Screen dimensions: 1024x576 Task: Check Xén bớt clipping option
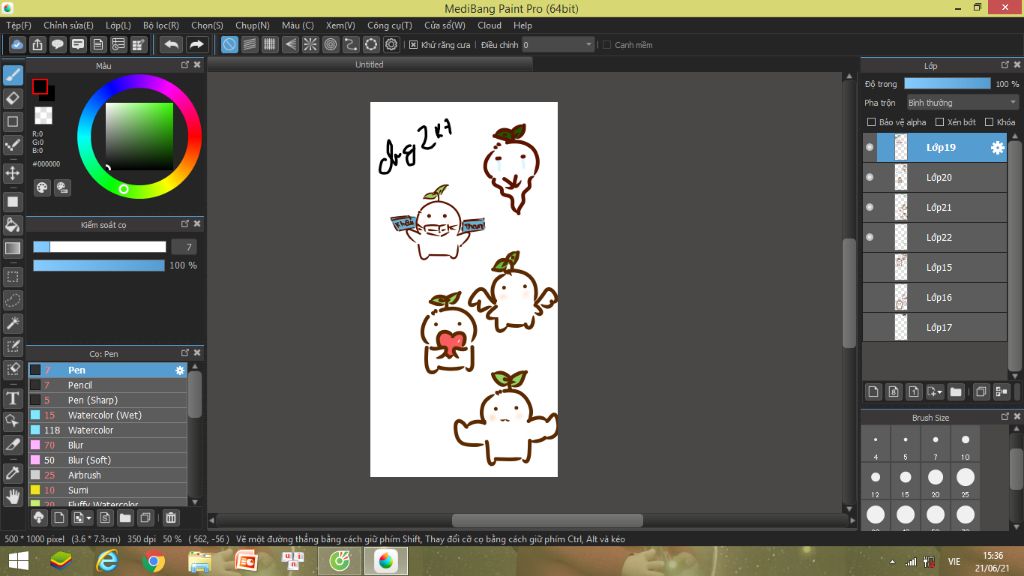(940, 122)
